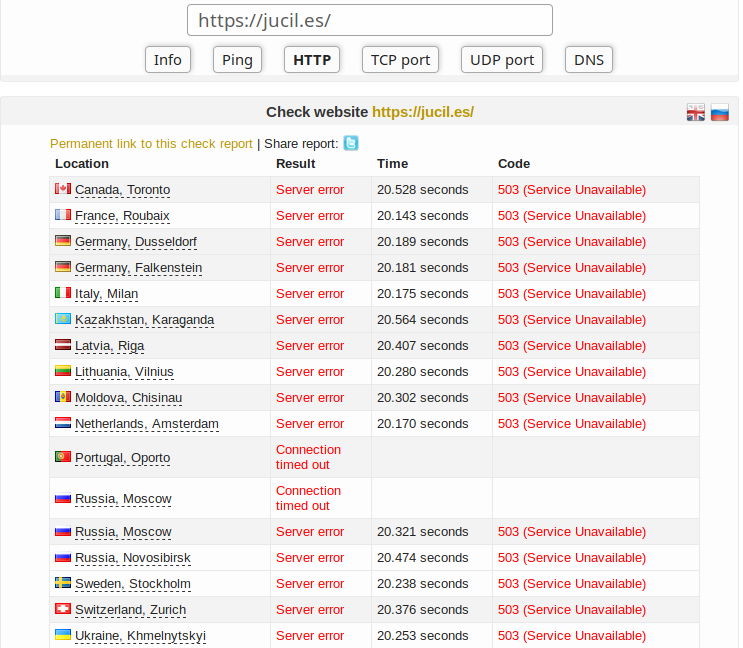Open the permanent link to this check report
Screen dimensions: 743x648
click(x=151, y=144)
